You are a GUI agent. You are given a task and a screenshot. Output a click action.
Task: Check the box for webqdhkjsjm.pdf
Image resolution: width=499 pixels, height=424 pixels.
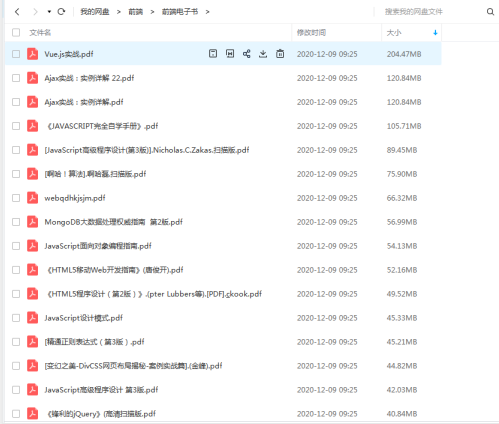coord(16,198)
